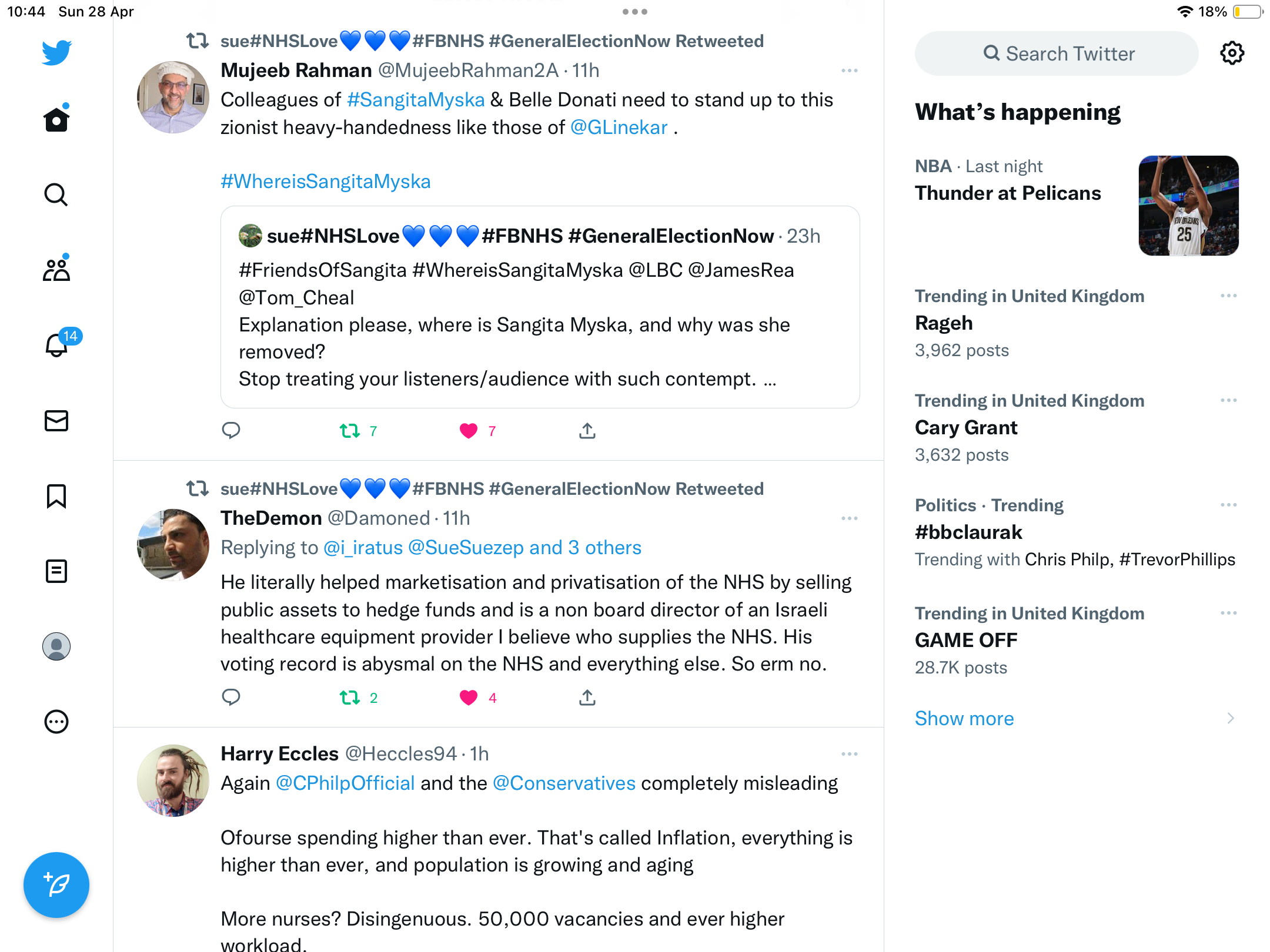The image size is (1270, 952).
Task: Open settings gear beside search
Action: [1232, 53]
